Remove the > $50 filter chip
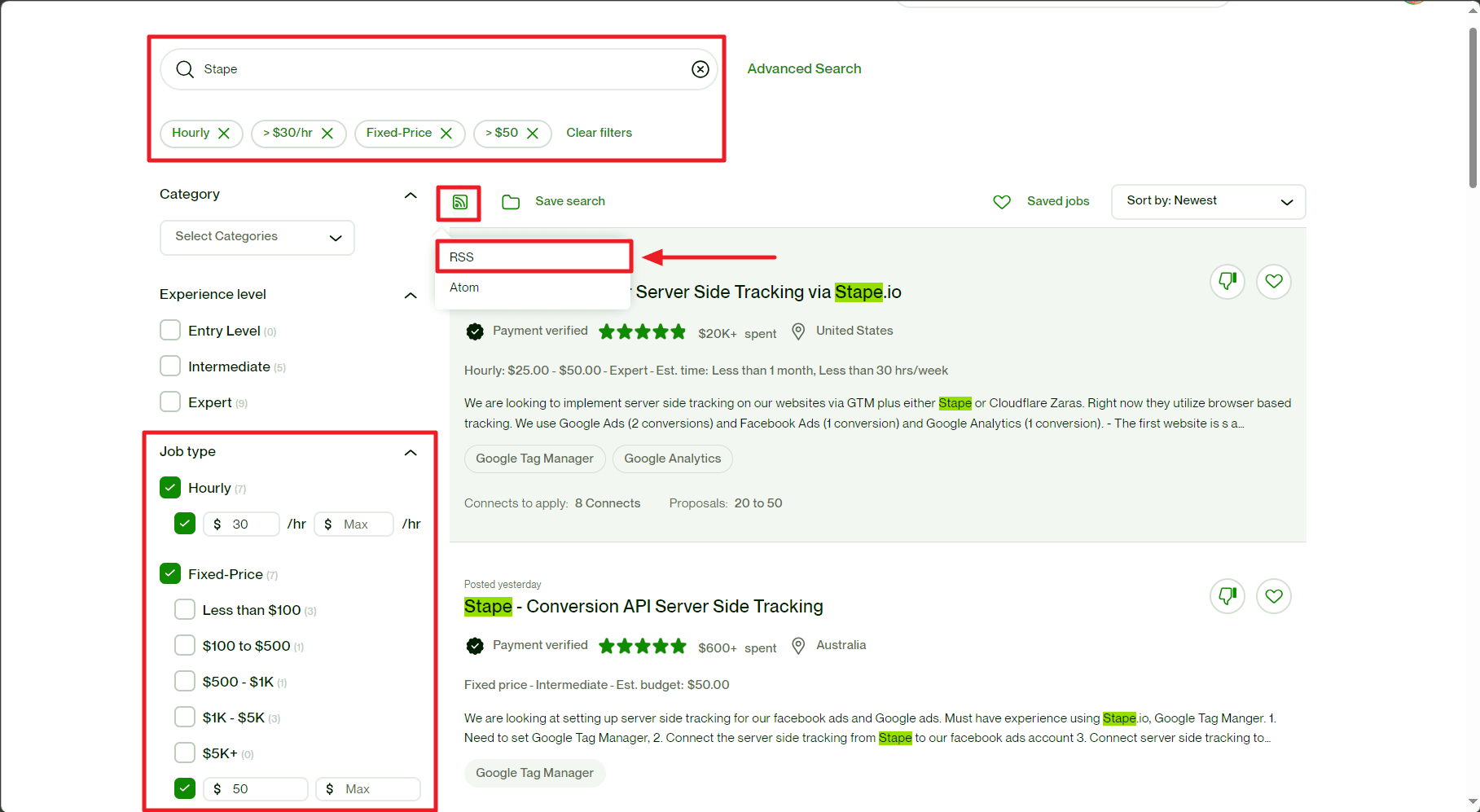The width and height of the screenshot is (1480, 812). [533, 133]
